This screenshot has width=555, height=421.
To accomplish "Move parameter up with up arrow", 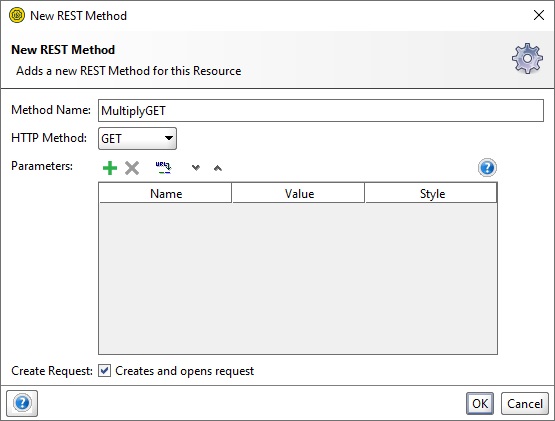I will 218,168.
